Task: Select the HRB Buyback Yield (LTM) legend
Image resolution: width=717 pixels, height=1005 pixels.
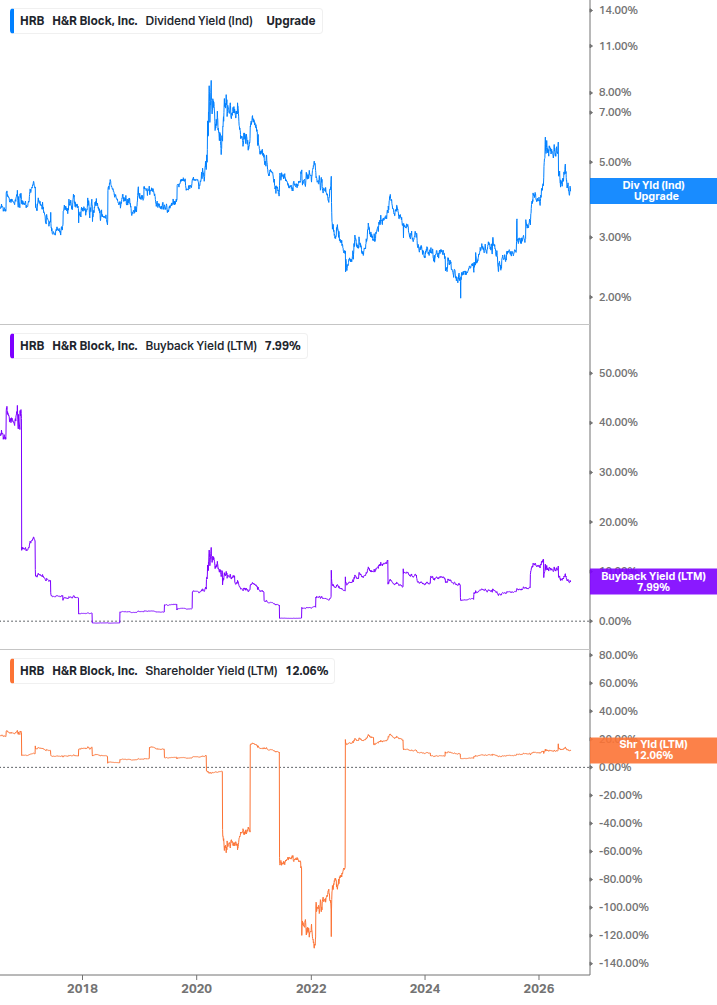Action: tap(158, 346)
